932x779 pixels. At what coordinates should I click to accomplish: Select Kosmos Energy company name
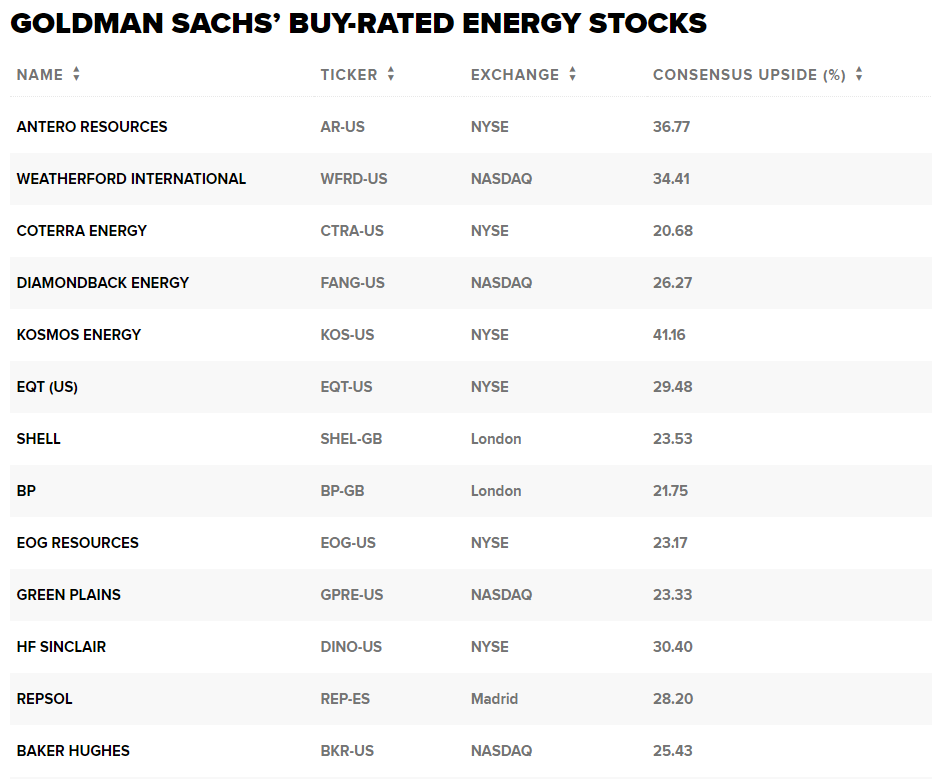(x=79, y=335)
